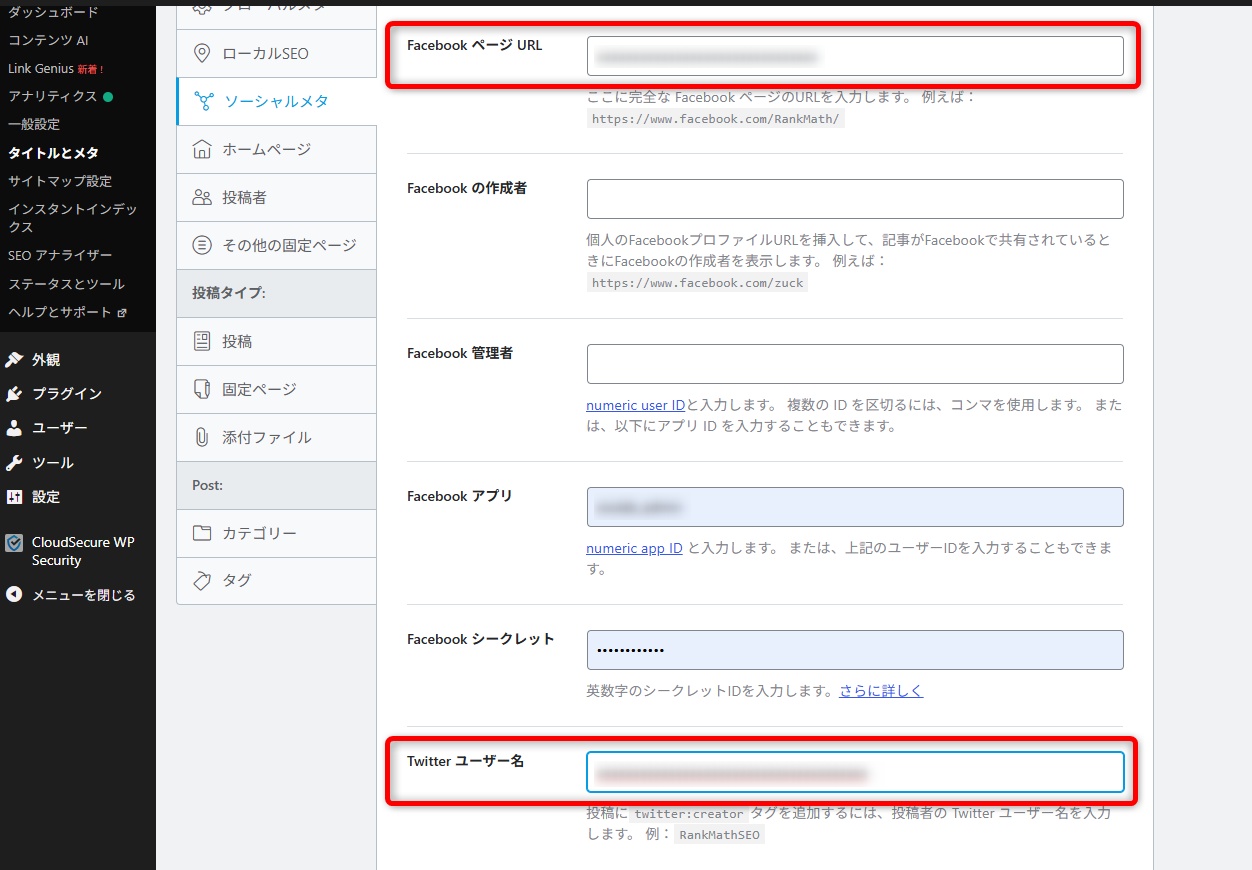The height and width of the screenshot is (870, 1252).
Task: Click the ユーザー person icon
Action: click(14, 428)
